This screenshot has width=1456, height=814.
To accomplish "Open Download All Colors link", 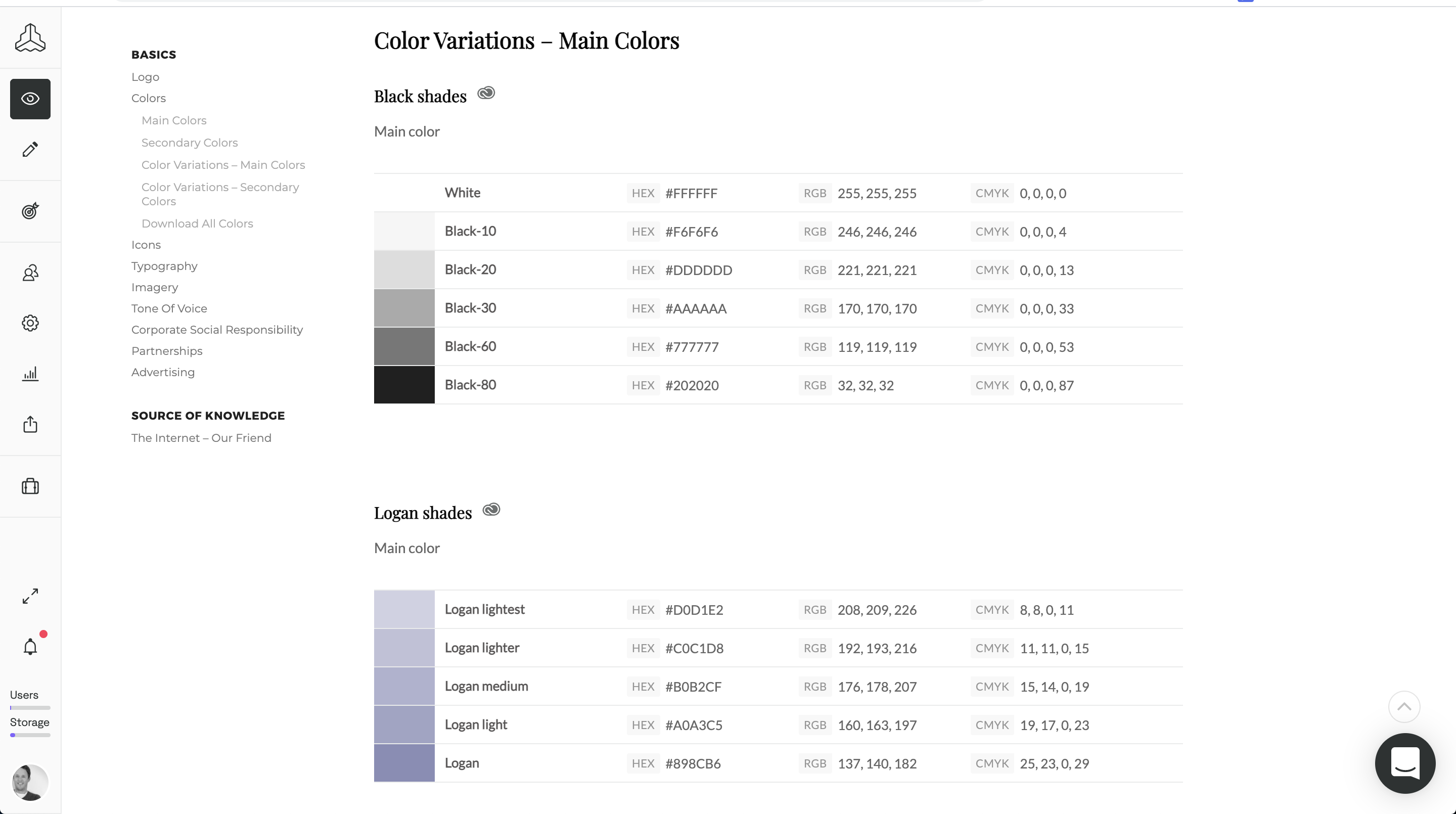I will pyautogui.click(x=197, y=223).
